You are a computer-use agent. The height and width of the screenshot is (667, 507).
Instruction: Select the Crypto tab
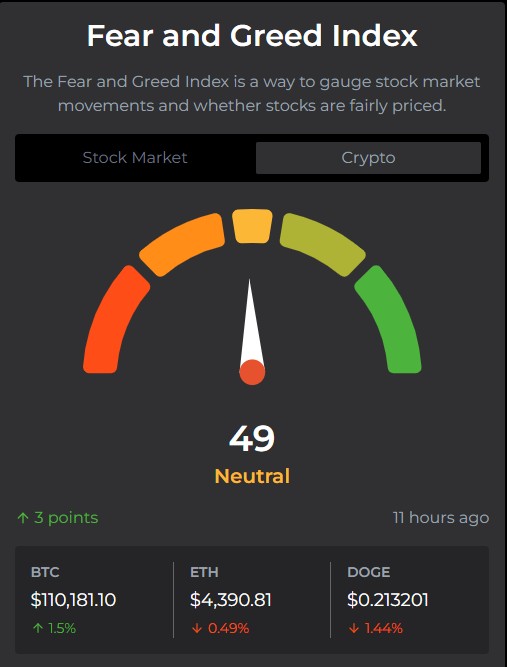pos(368,158)
